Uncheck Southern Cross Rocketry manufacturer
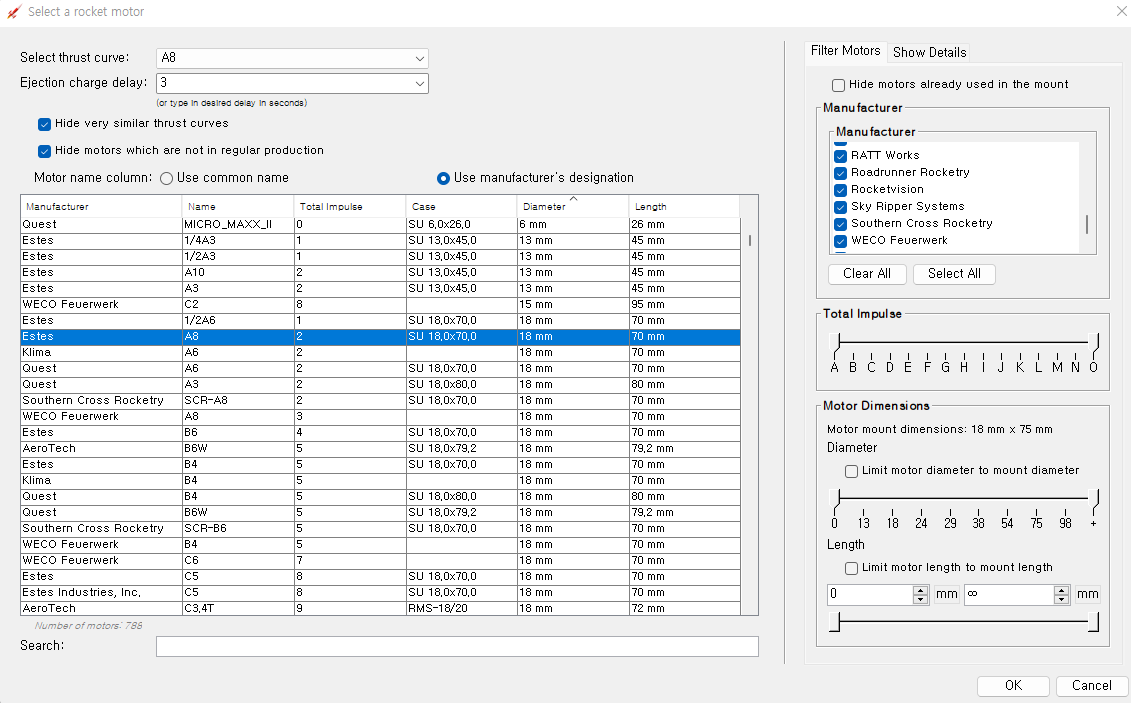The width and height of the screenshot is (1131, 703). coord(840,224)
